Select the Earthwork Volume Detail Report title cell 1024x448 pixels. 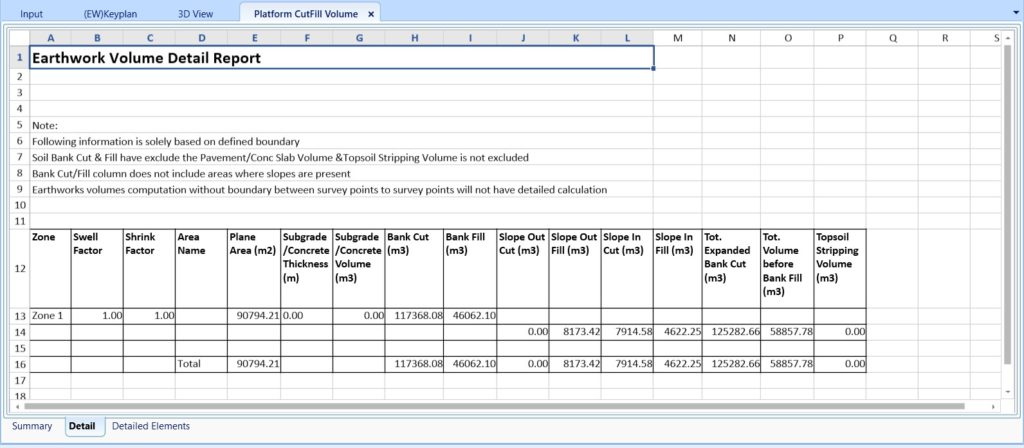pos(342,58)
